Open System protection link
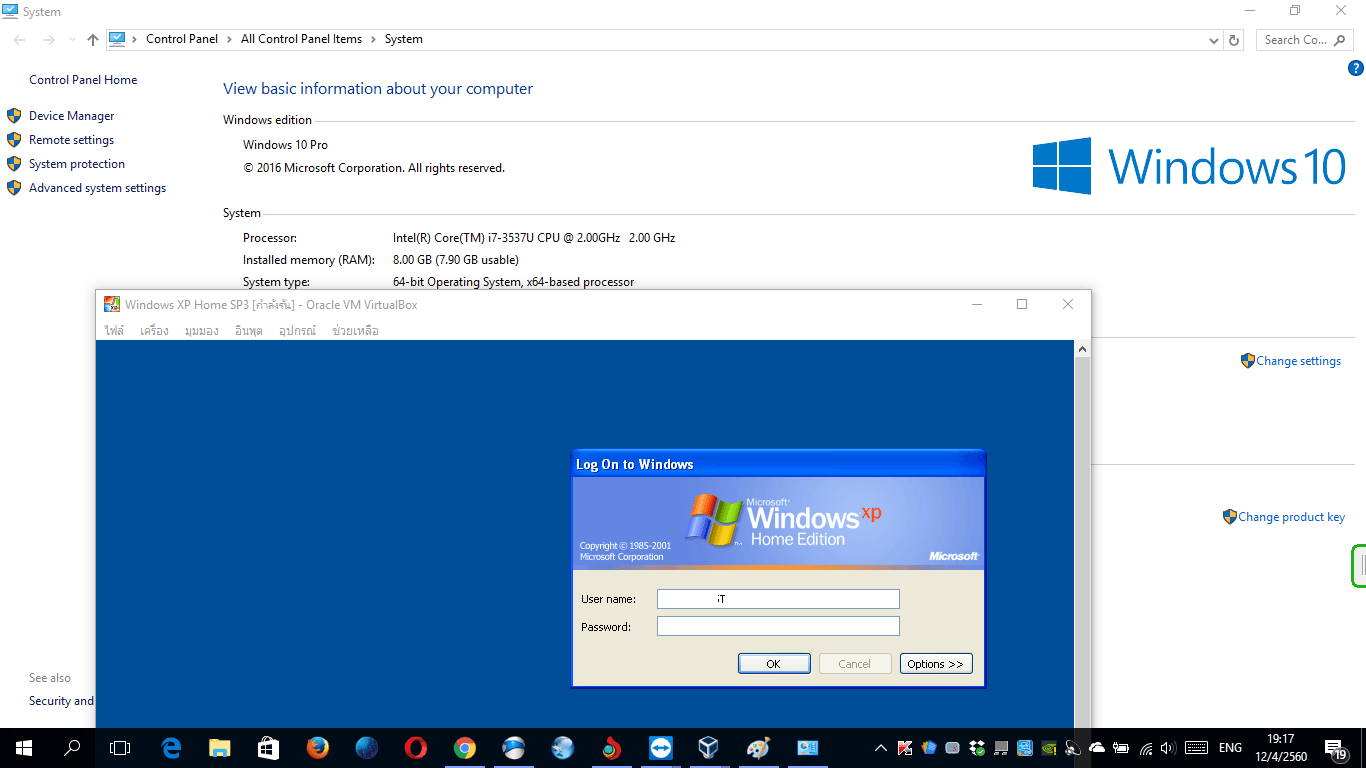 (x=77, y=164)
